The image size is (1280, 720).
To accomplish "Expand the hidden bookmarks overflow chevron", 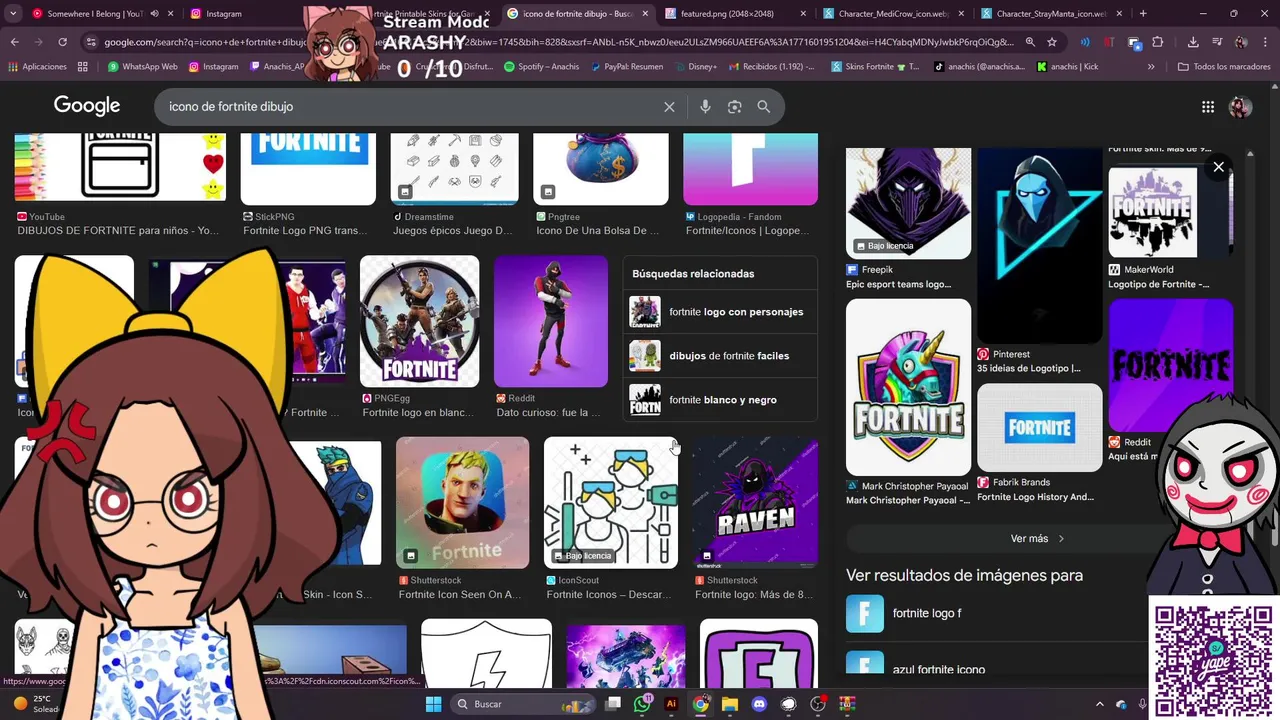I will pos(1151,66).
